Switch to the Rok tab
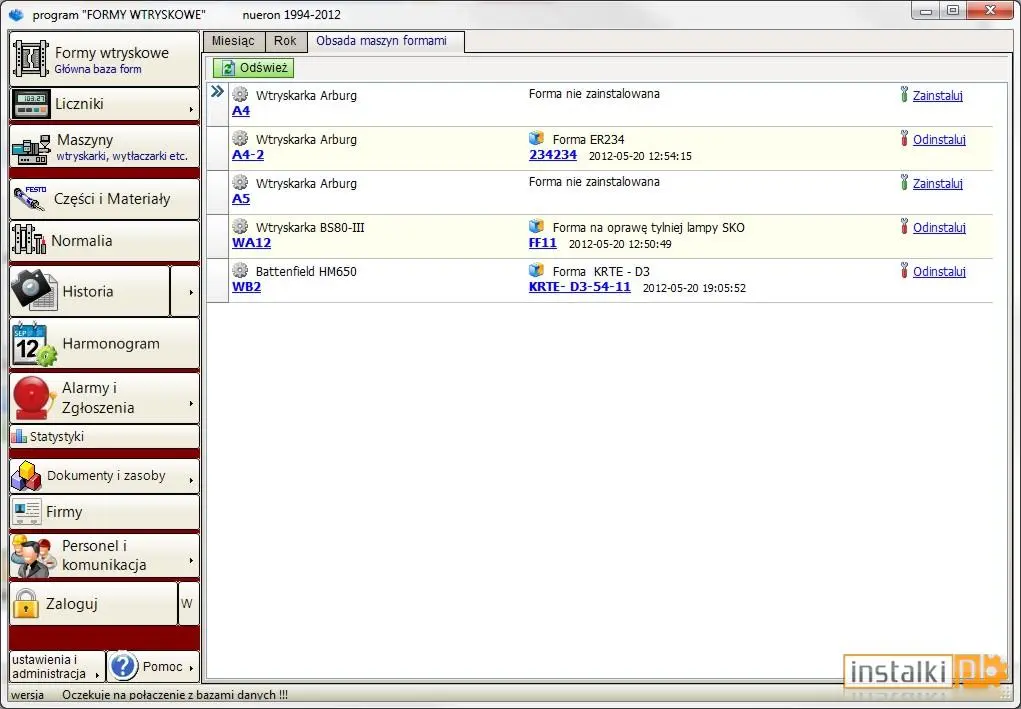 [285, 41]
